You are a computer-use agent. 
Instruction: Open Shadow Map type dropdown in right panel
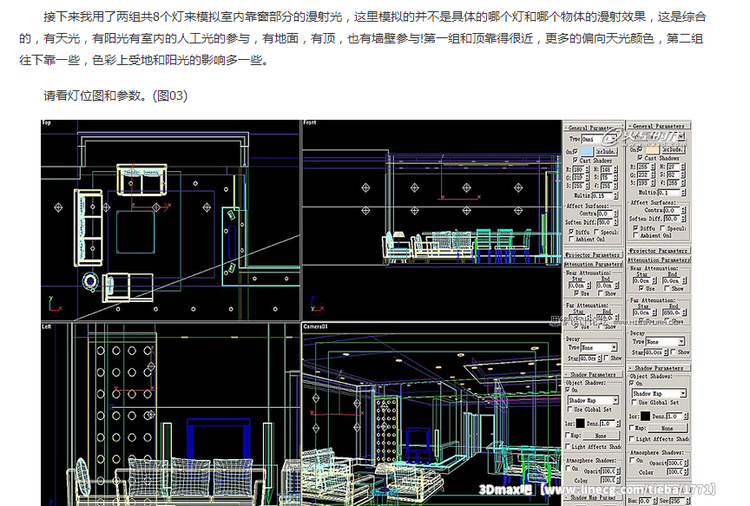[659, 393]
